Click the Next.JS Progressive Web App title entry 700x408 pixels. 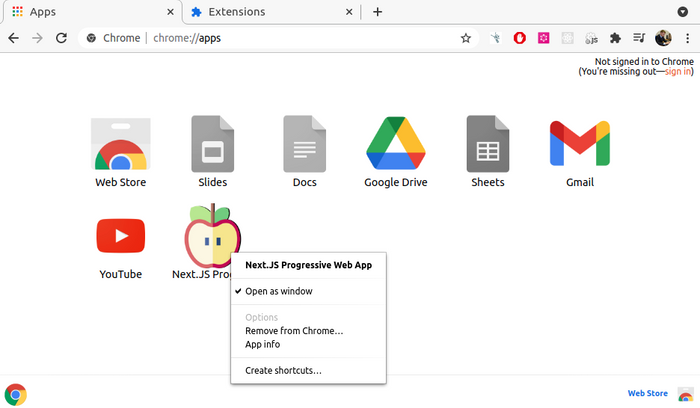pos(308,265)
